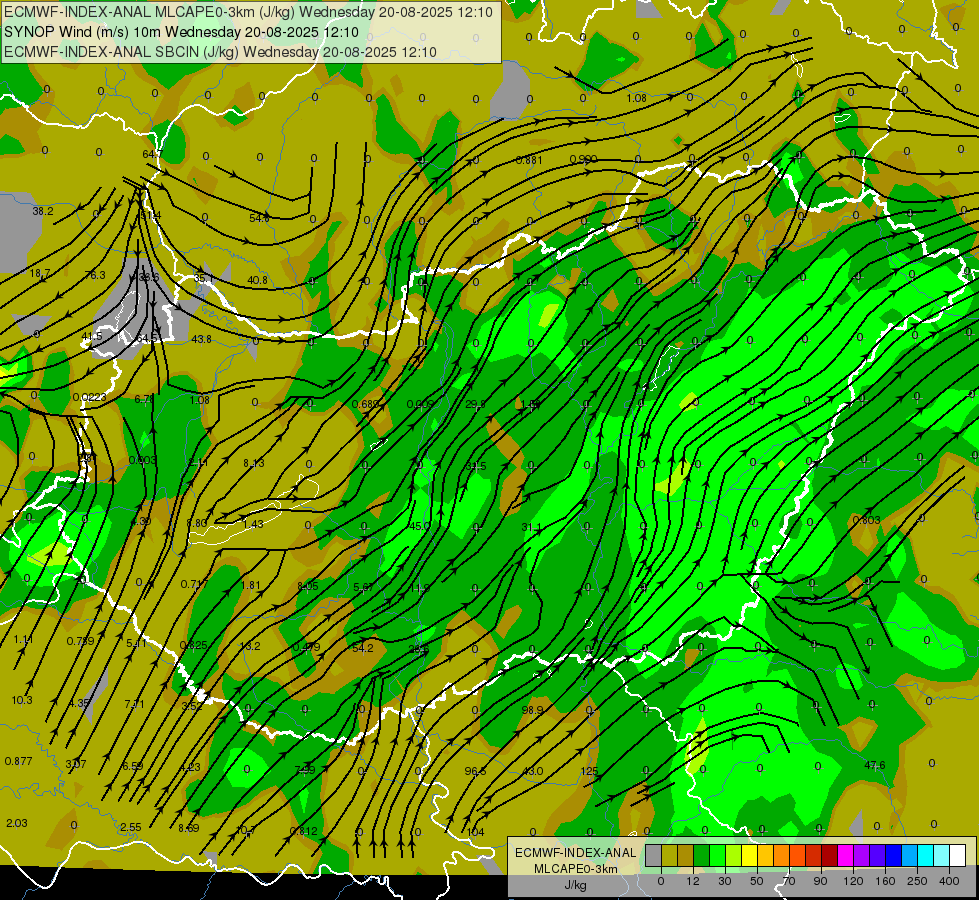The width and height of the screenshot is (979, 900).
Task: Click the map value '1.81'
Action: point(250,585)
